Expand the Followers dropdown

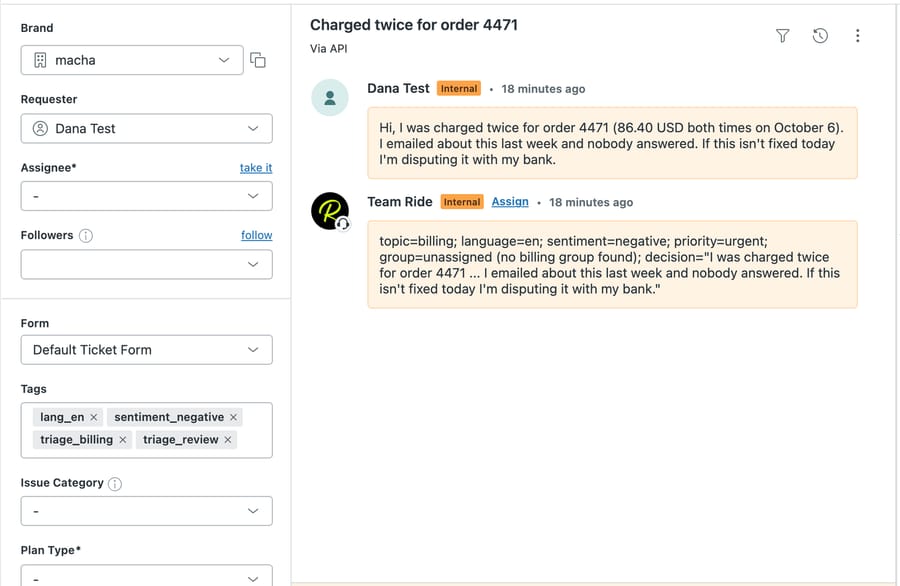pos(146,264)
